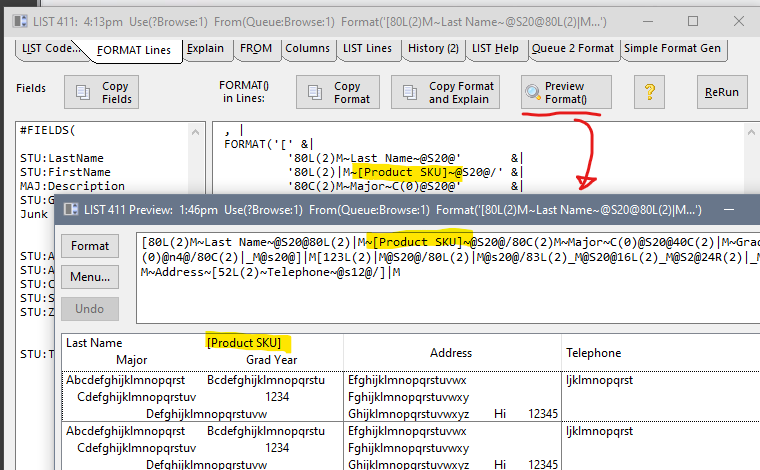Open the Menu... button in Preview
The width and height of the screenshot is (760, 470).
tap(90, 277)
